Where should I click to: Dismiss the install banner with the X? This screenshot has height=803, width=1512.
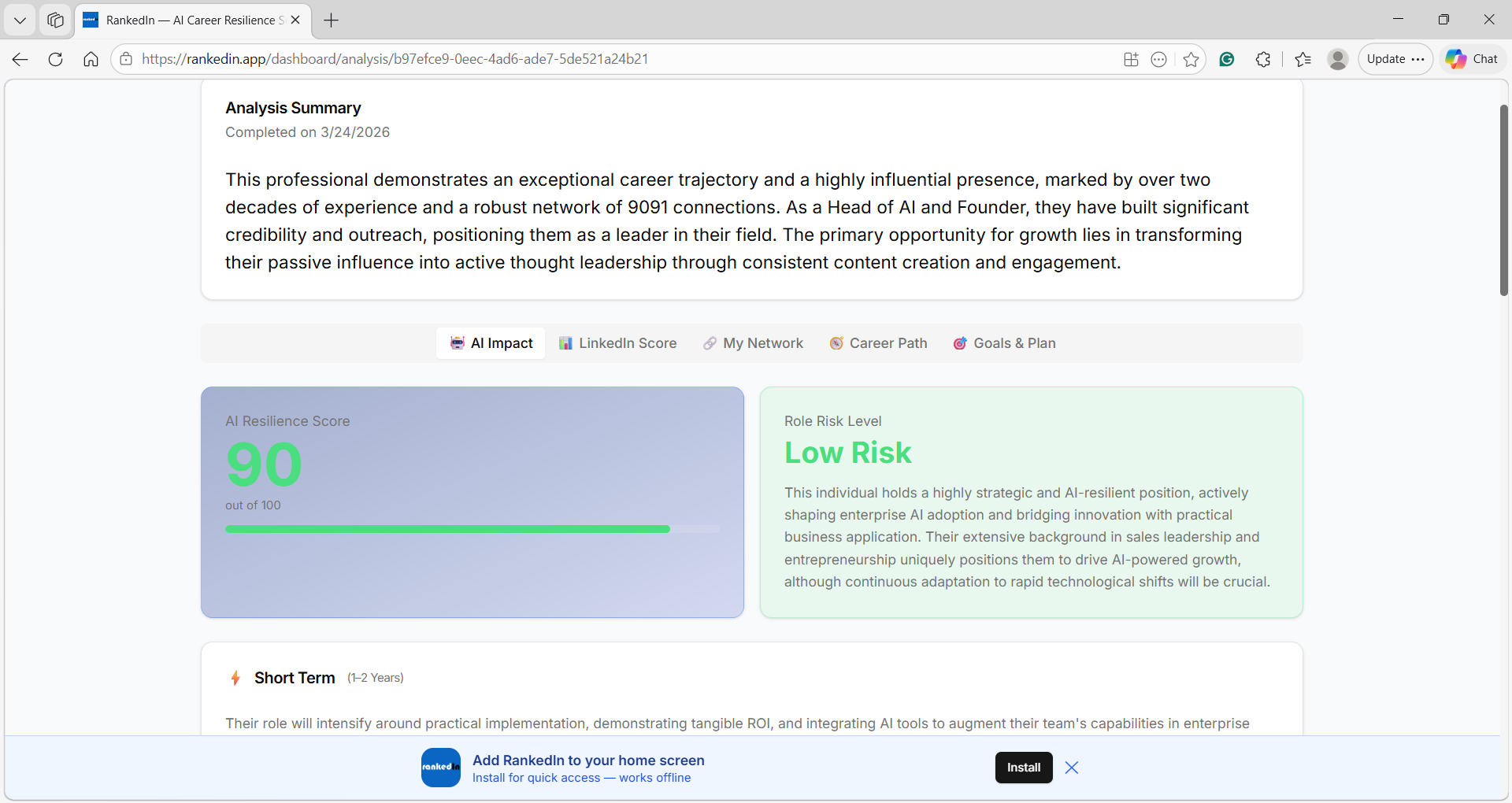1072,768
